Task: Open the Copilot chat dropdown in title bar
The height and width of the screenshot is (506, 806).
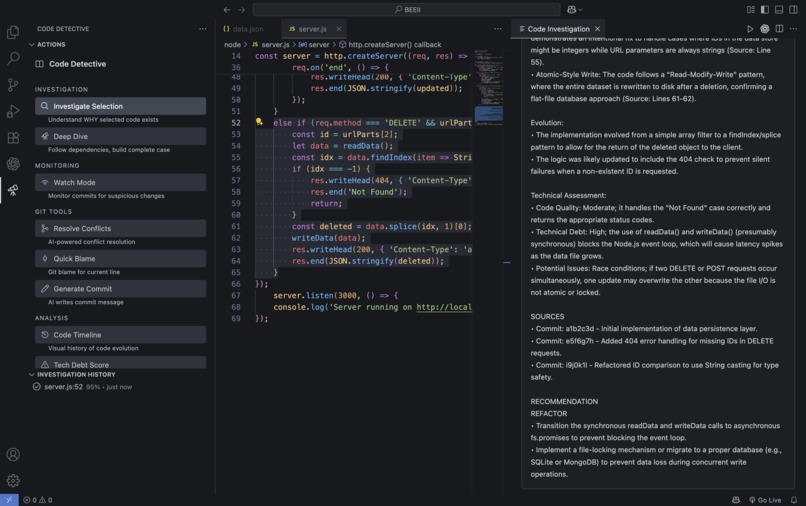Action: click(x=575, y=9)
